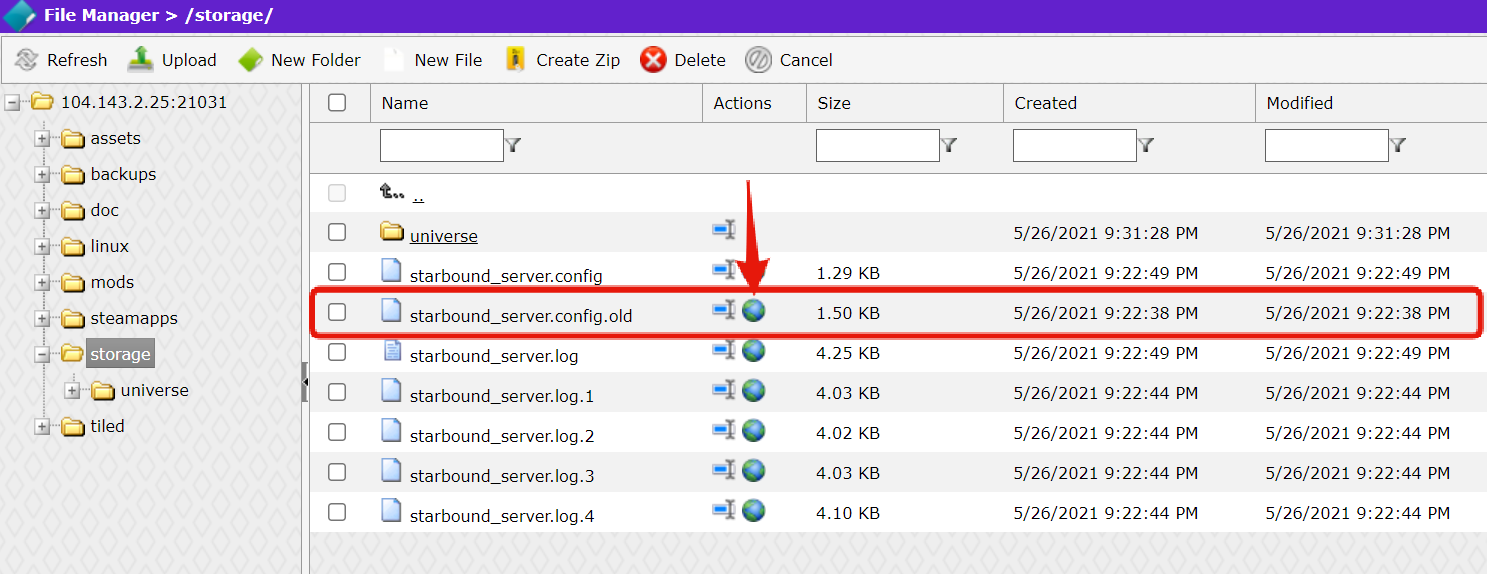Expand the doc tree folder
The height and width of the screenshot is (574, 1487).
42,211
